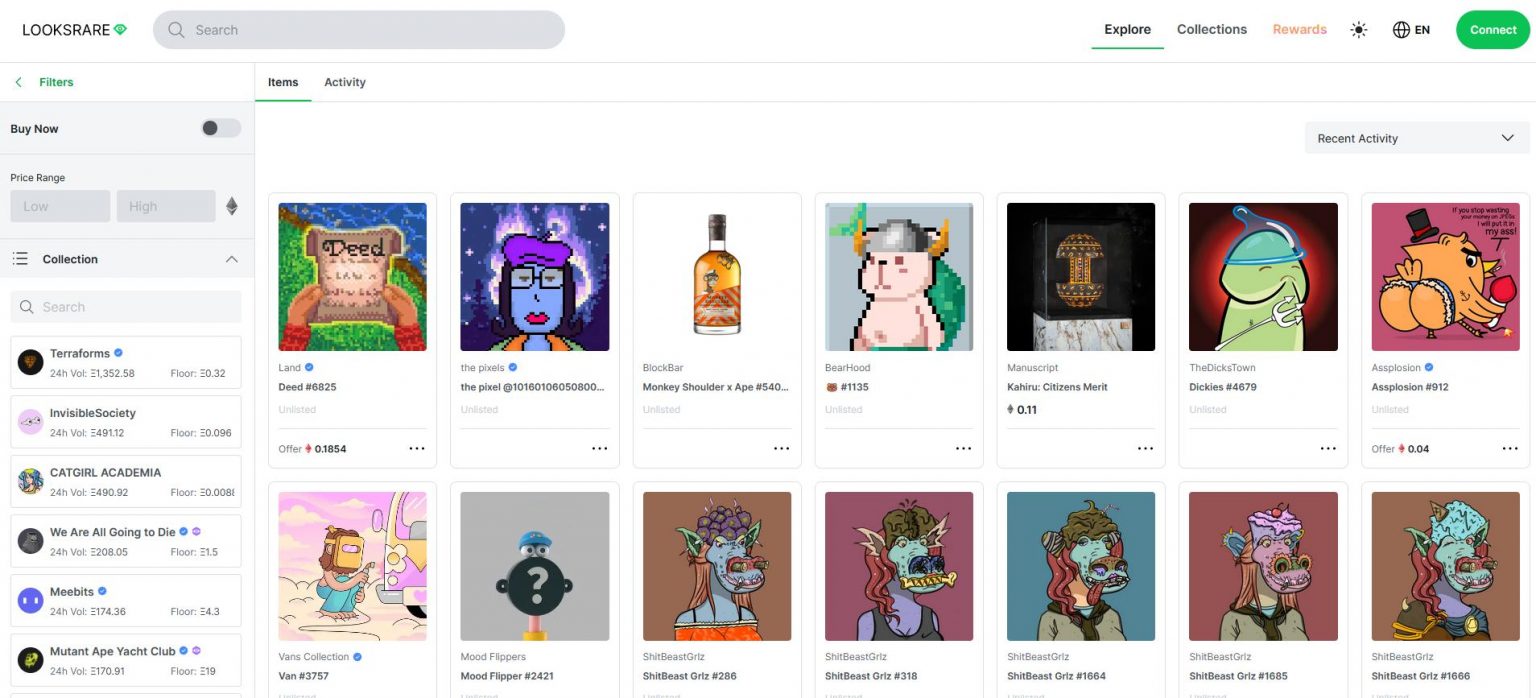Click the Ethereum currency icon beside Price Range
This screenshot has height=698, width=1536.
pyautogui.click(x=231, y=203)
